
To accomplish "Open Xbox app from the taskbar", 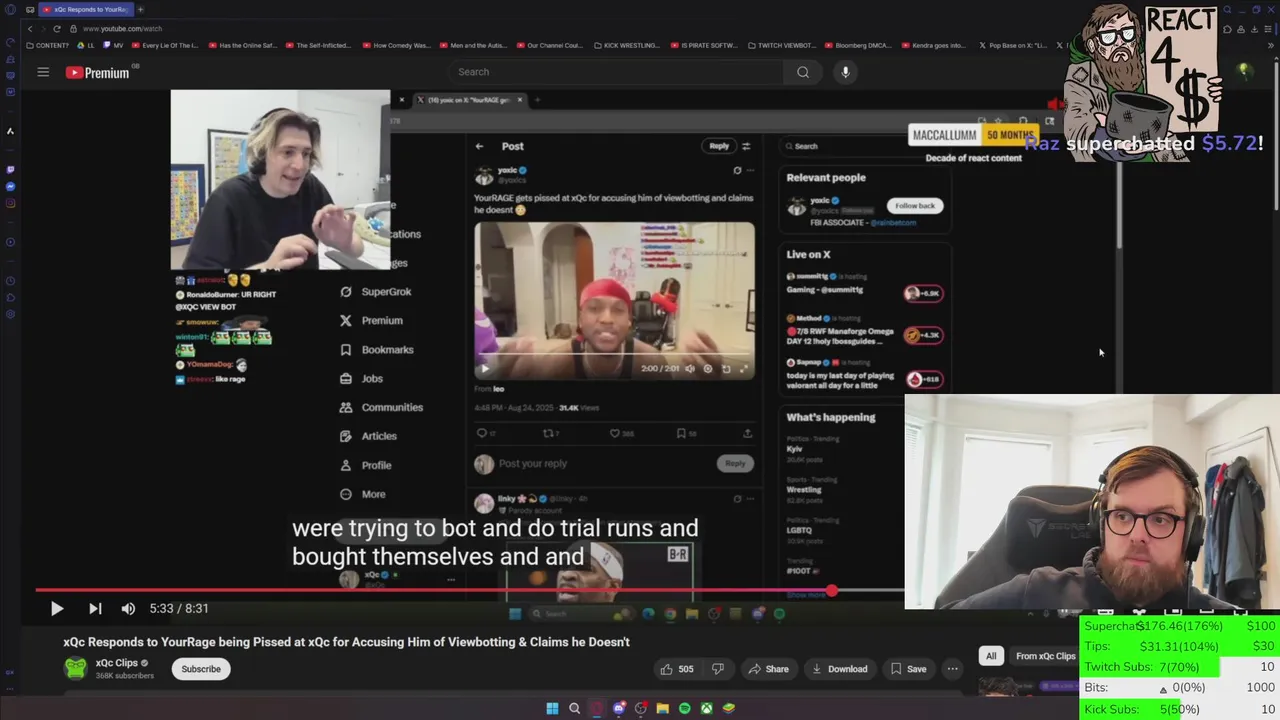I will [706, 708].
